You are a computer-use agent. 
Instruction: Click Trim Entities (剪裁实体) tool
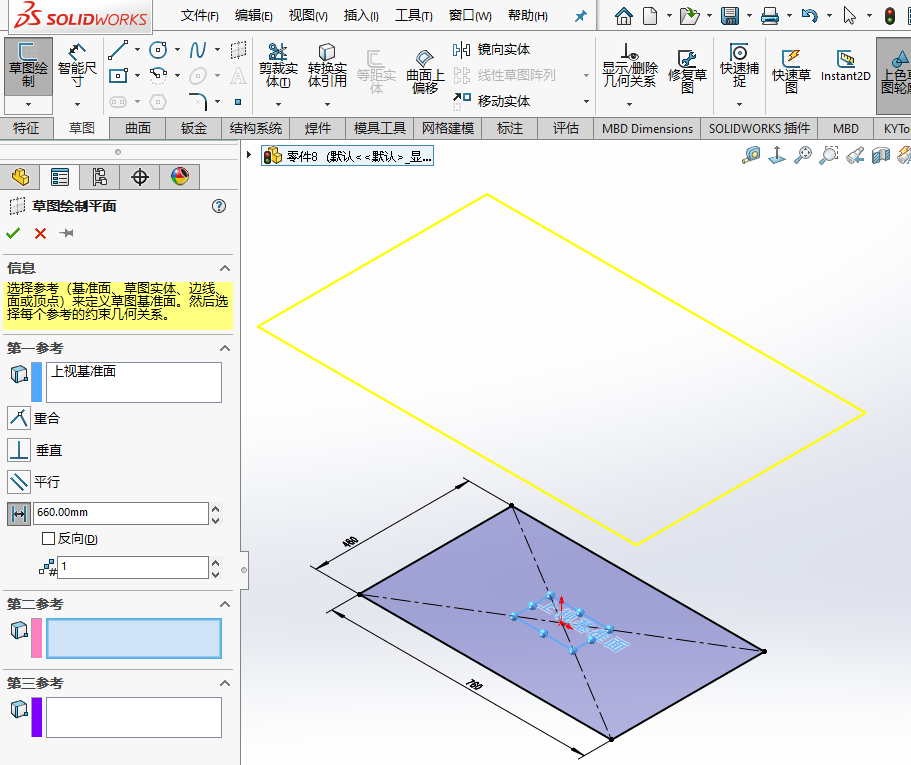point(278,66)
